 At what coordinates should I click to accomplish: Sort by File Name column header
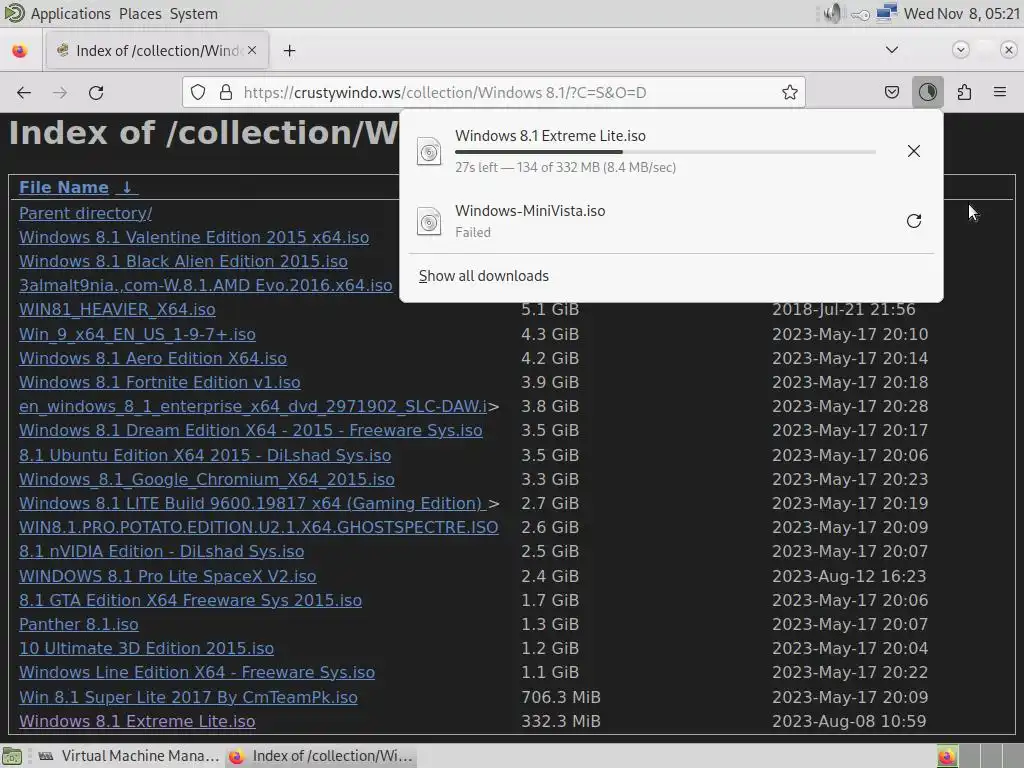point(64,187)
